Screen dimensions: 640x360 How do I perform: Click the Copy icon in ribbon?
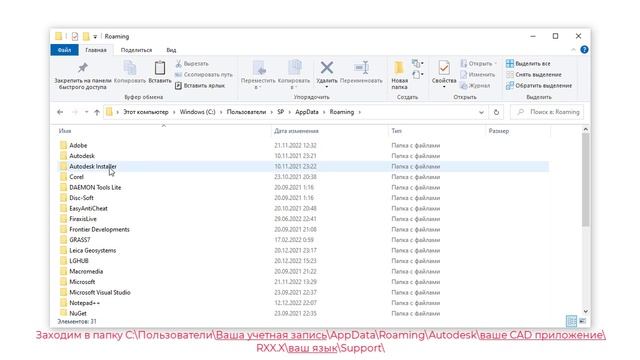click(x=130, y=68)
